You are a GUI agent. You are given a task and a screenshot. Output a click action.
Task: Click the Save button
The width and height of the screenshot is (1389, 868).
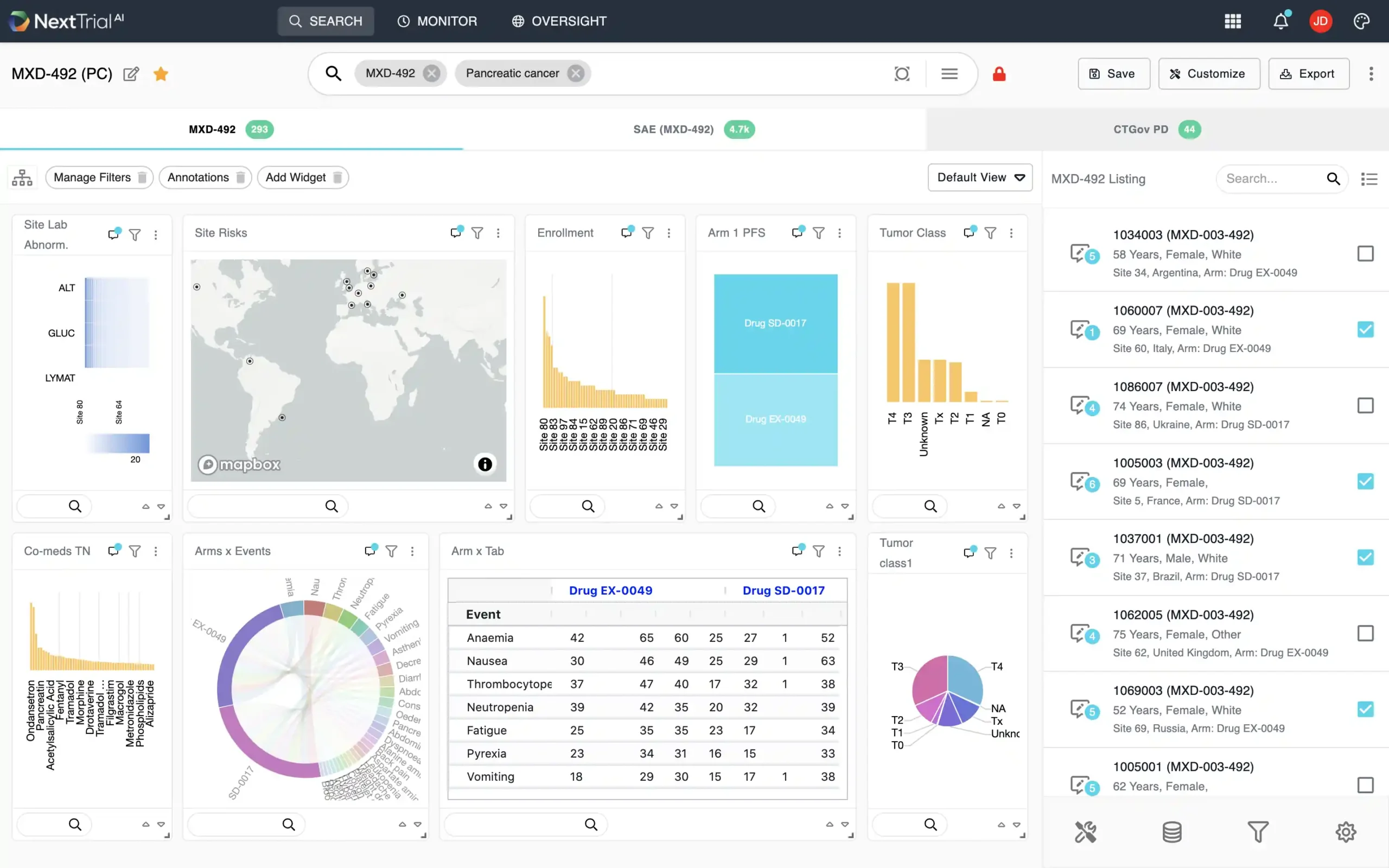(x=1113, y=73)
